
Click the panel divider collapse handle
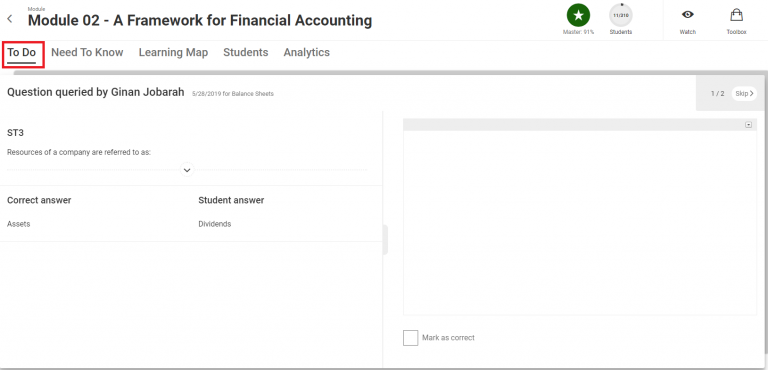(385, 240)
